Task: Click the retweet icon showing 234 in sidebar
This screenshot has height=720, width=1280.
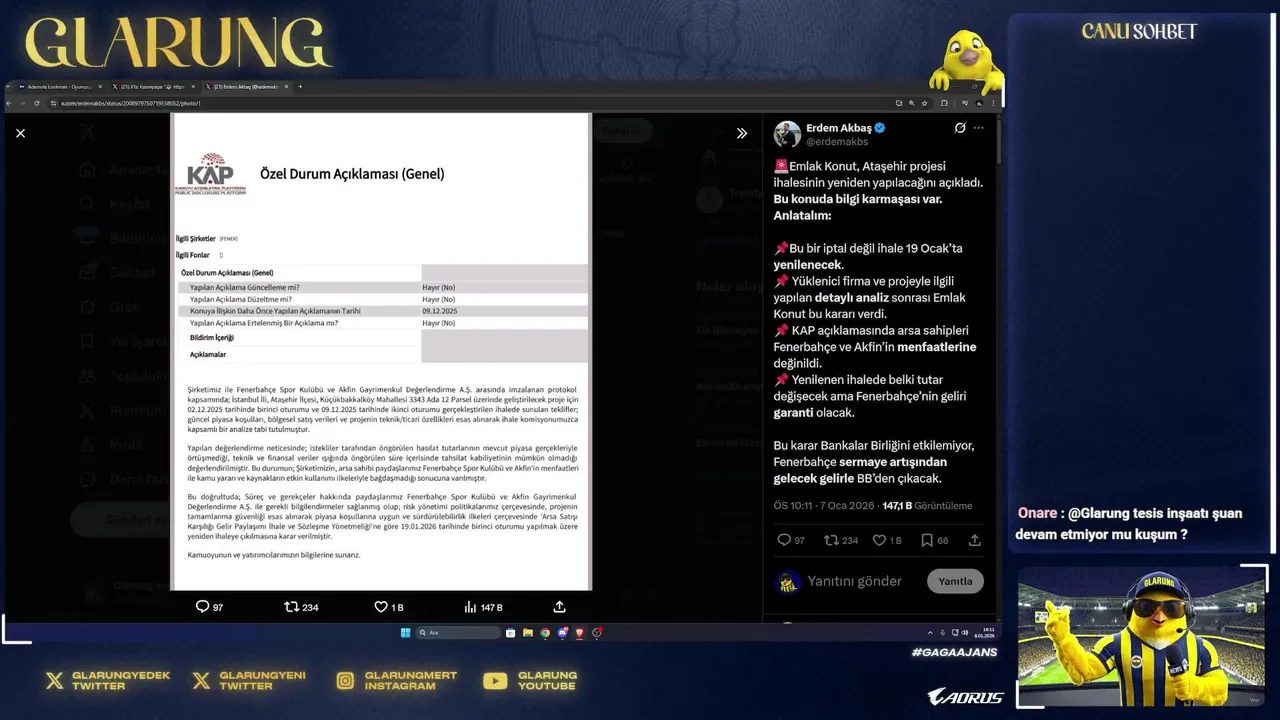Action: click(x=830, y=540)
